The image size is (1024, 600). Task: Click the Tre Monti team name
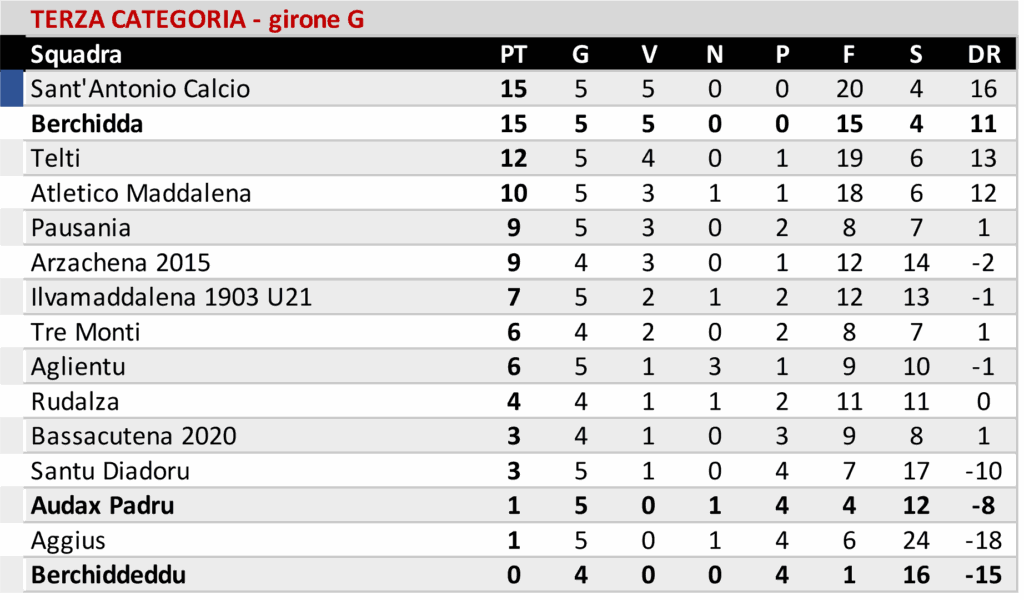click(x=85, y=332)
